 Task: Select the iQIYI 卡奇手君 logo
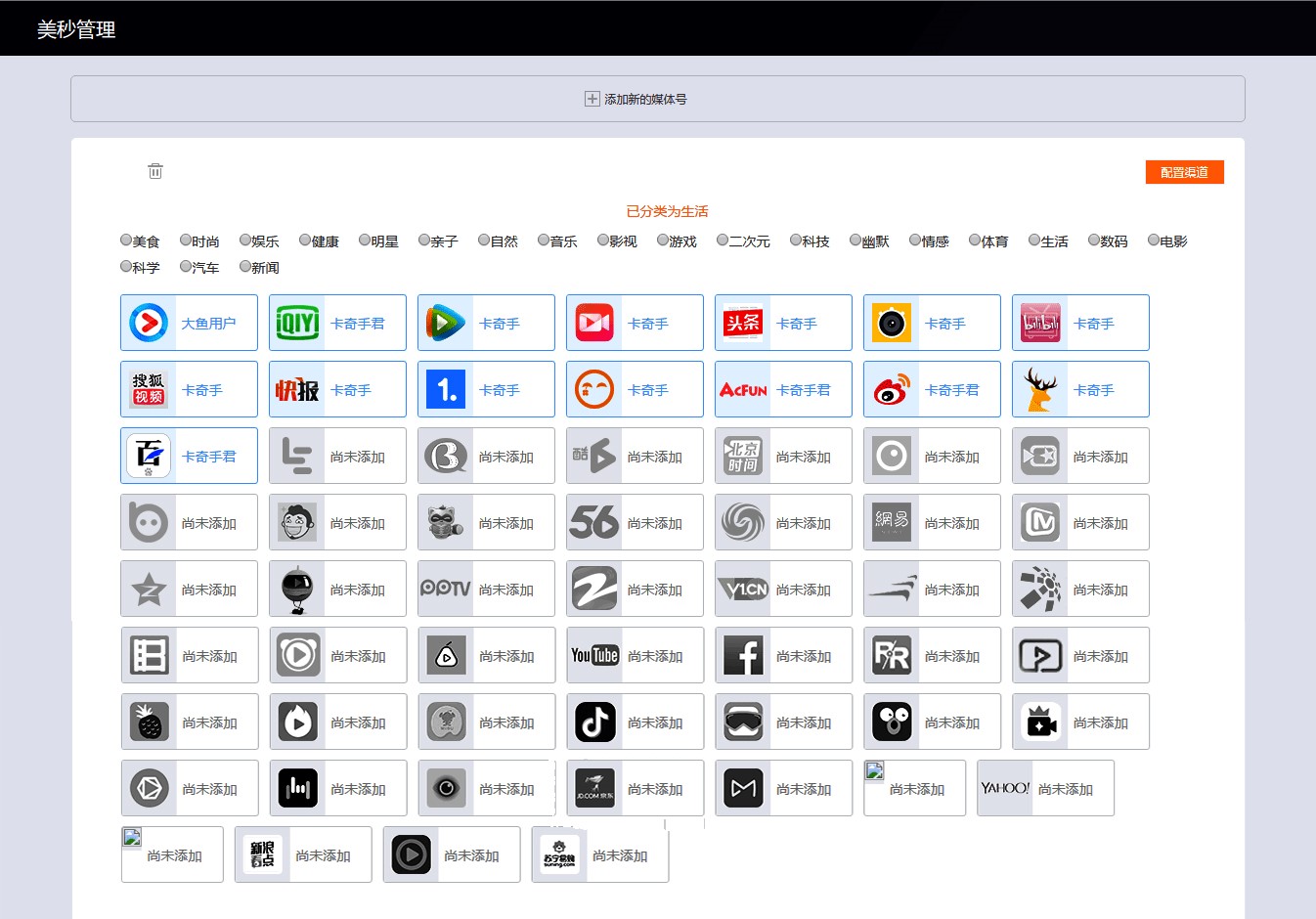(x=297, y=323)
